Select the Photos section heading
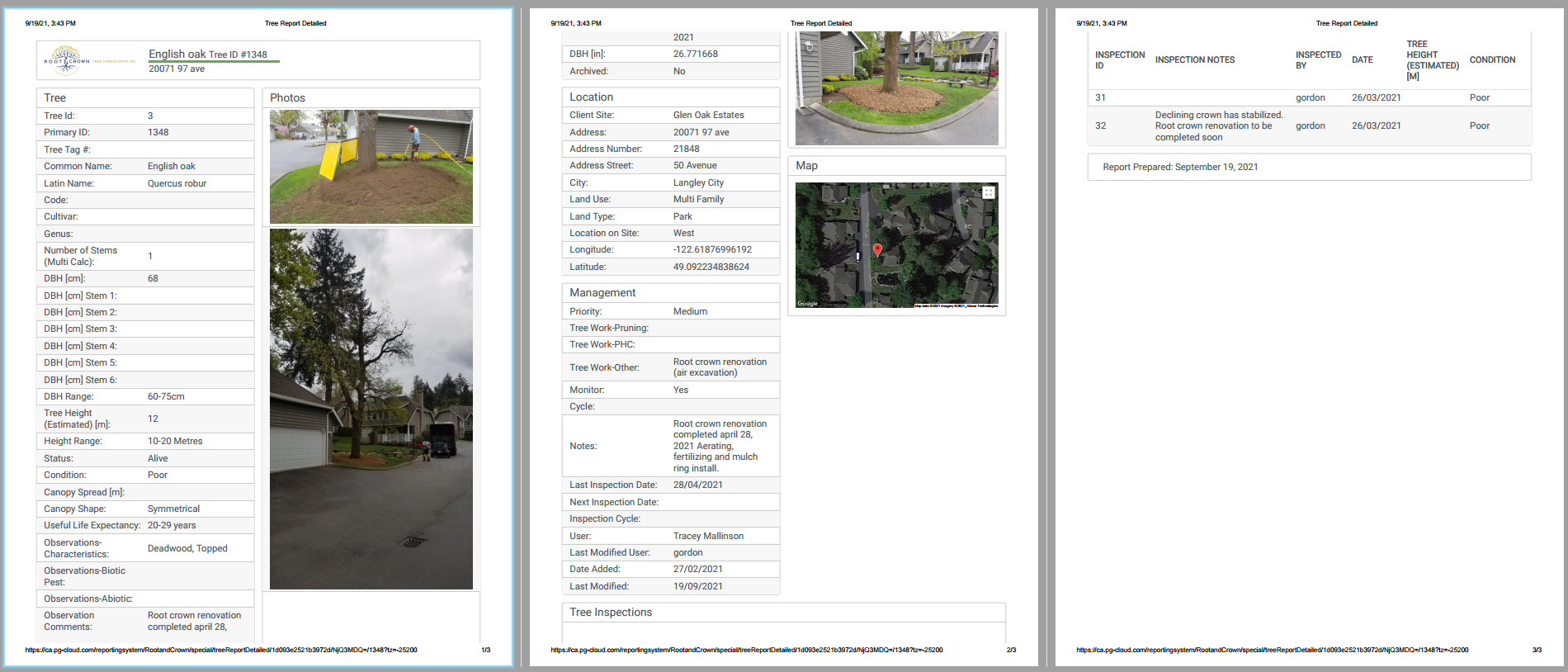The height and width of the screenshot is (672, 1568). (x=287, y=97)
